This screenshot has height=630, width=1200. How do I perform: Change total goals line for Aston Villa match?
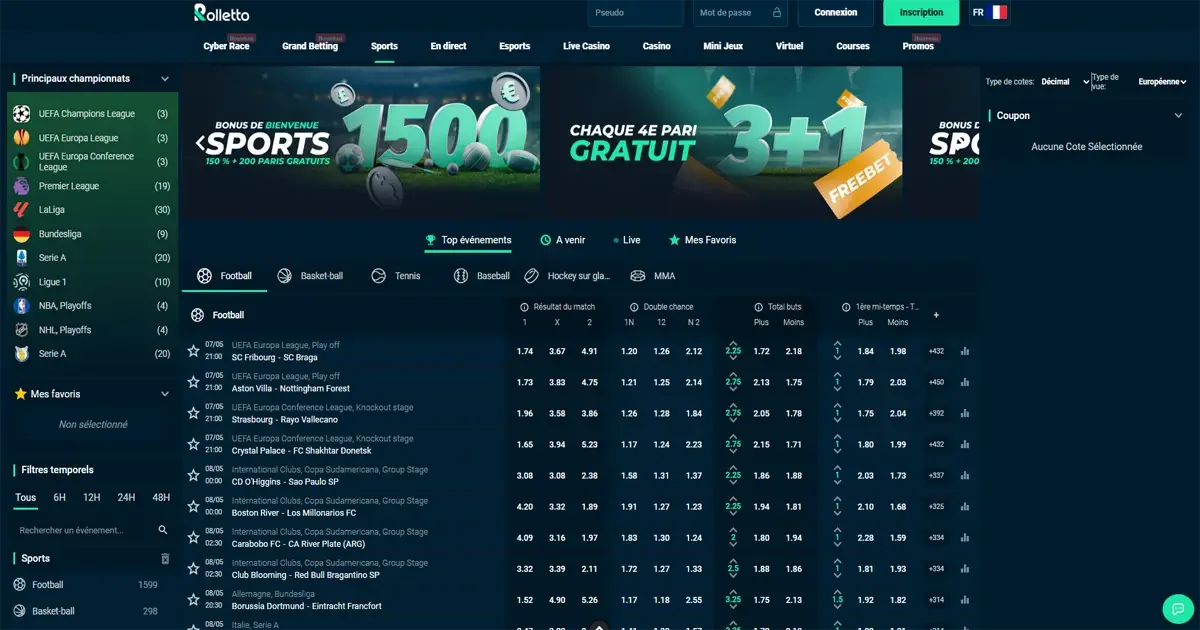(733, 382)
